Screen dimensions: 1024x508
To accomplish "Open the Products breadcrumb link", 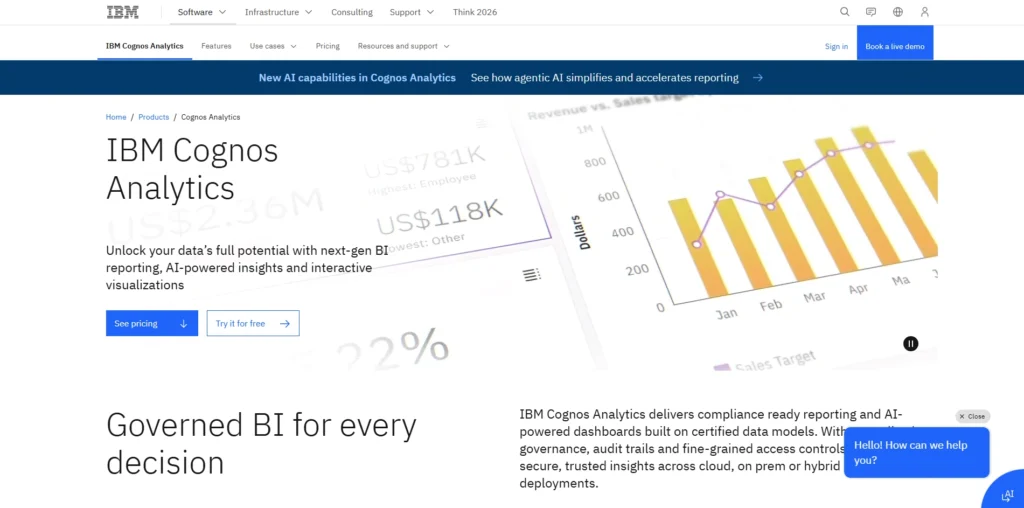I will [153, 117].
